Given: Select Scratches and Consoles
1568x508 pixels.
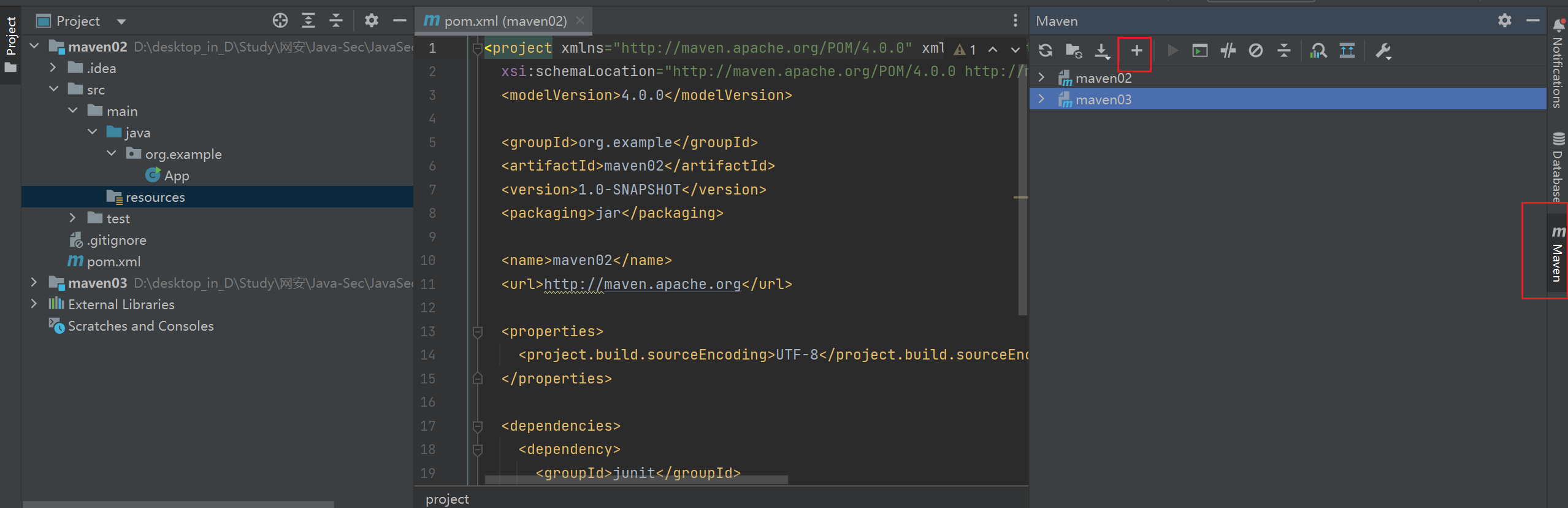Looking at the screenshot, I should click(131, 326).
